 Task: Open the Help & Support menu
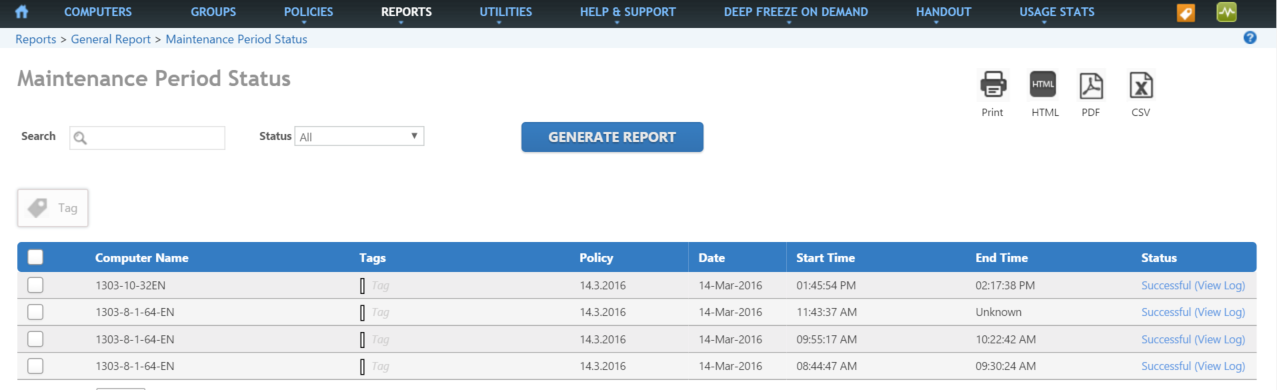coord(628,12)
